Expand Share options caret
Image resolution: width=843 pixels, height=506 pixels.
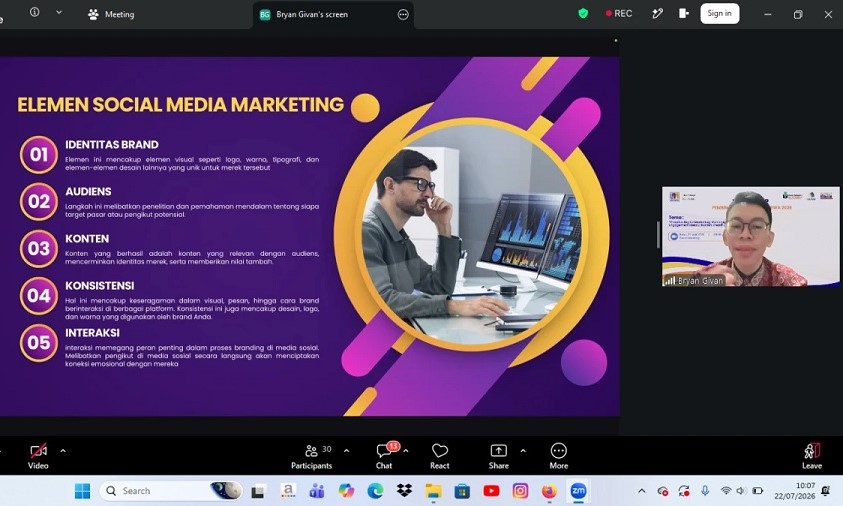coord(523,451)
